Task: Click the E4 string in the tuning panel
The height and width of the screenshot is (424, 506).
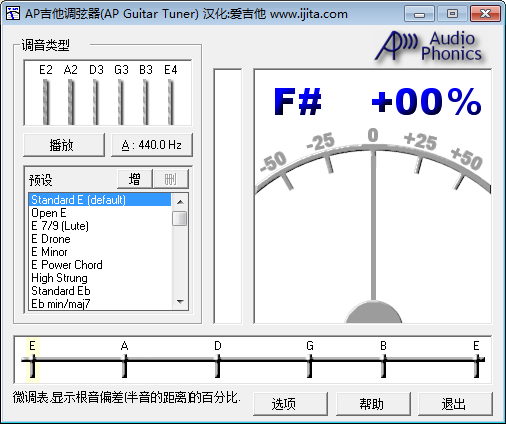Action: pyautogui.click(x=171, y=102)
